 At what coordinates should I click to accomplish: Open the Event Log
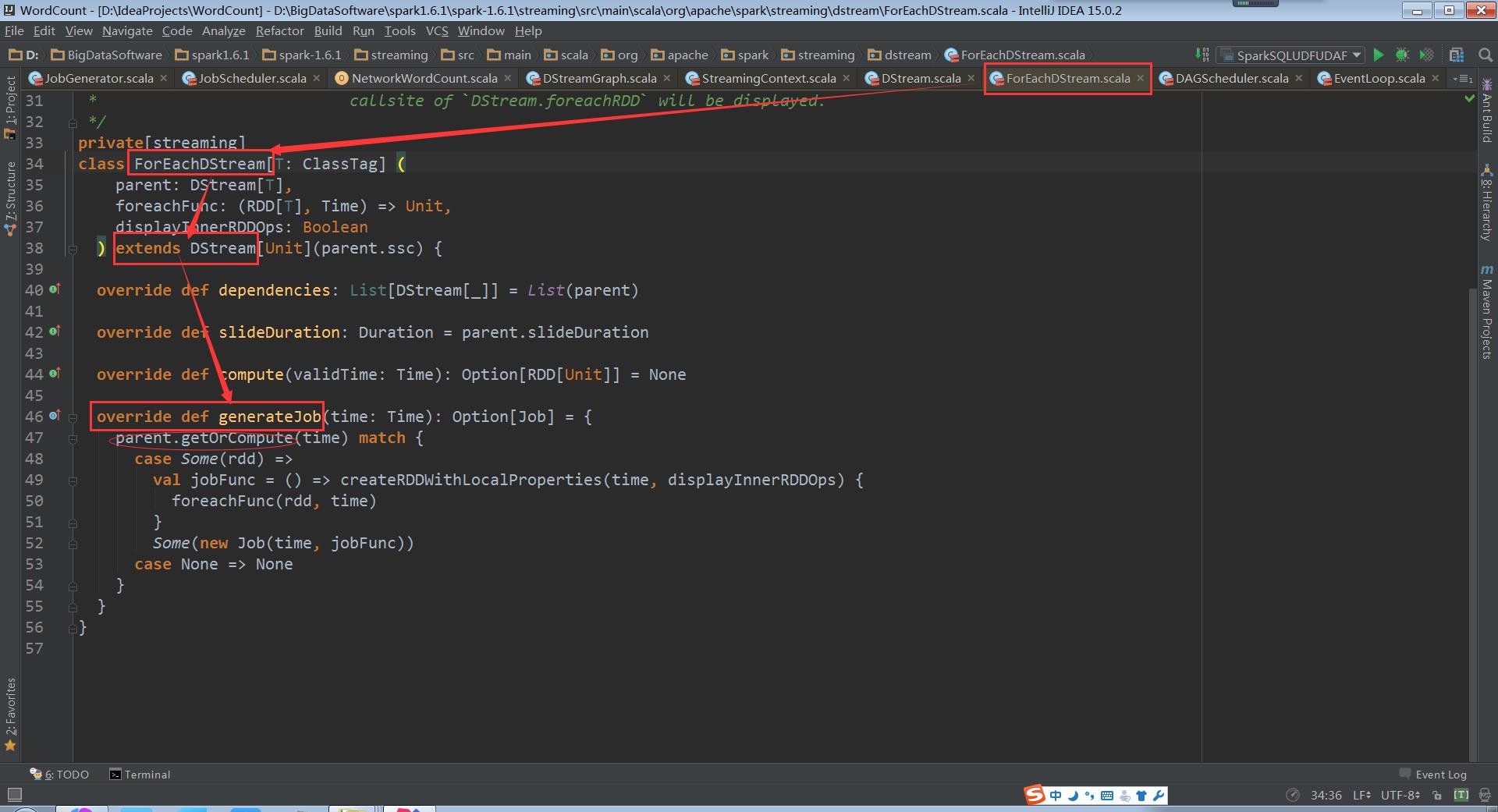(1432, 775)
